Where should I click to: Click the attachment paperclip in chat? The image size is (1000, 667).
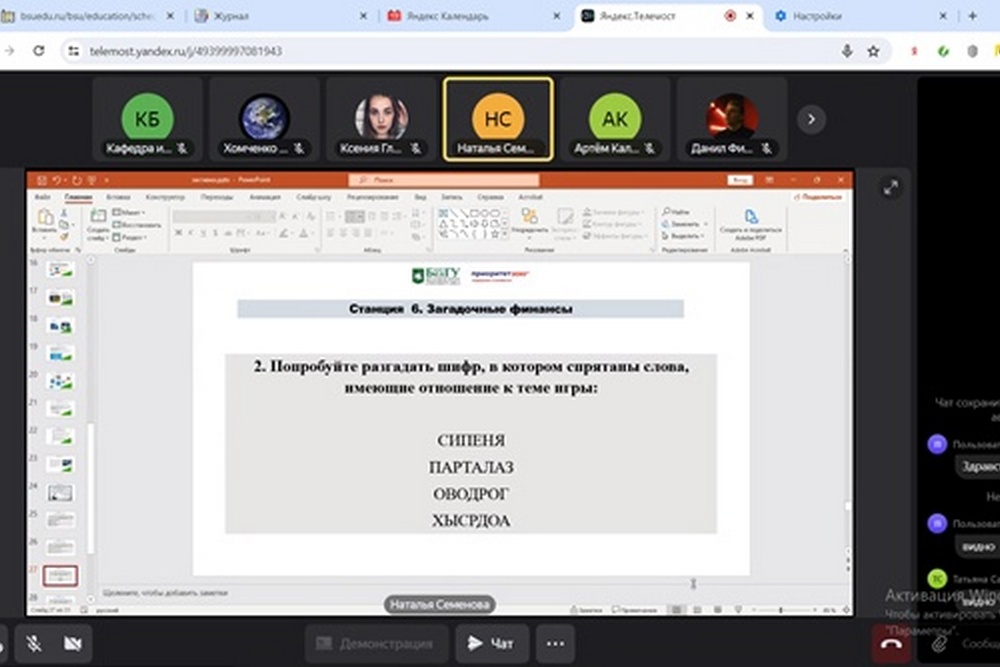(x=939, y=644)
